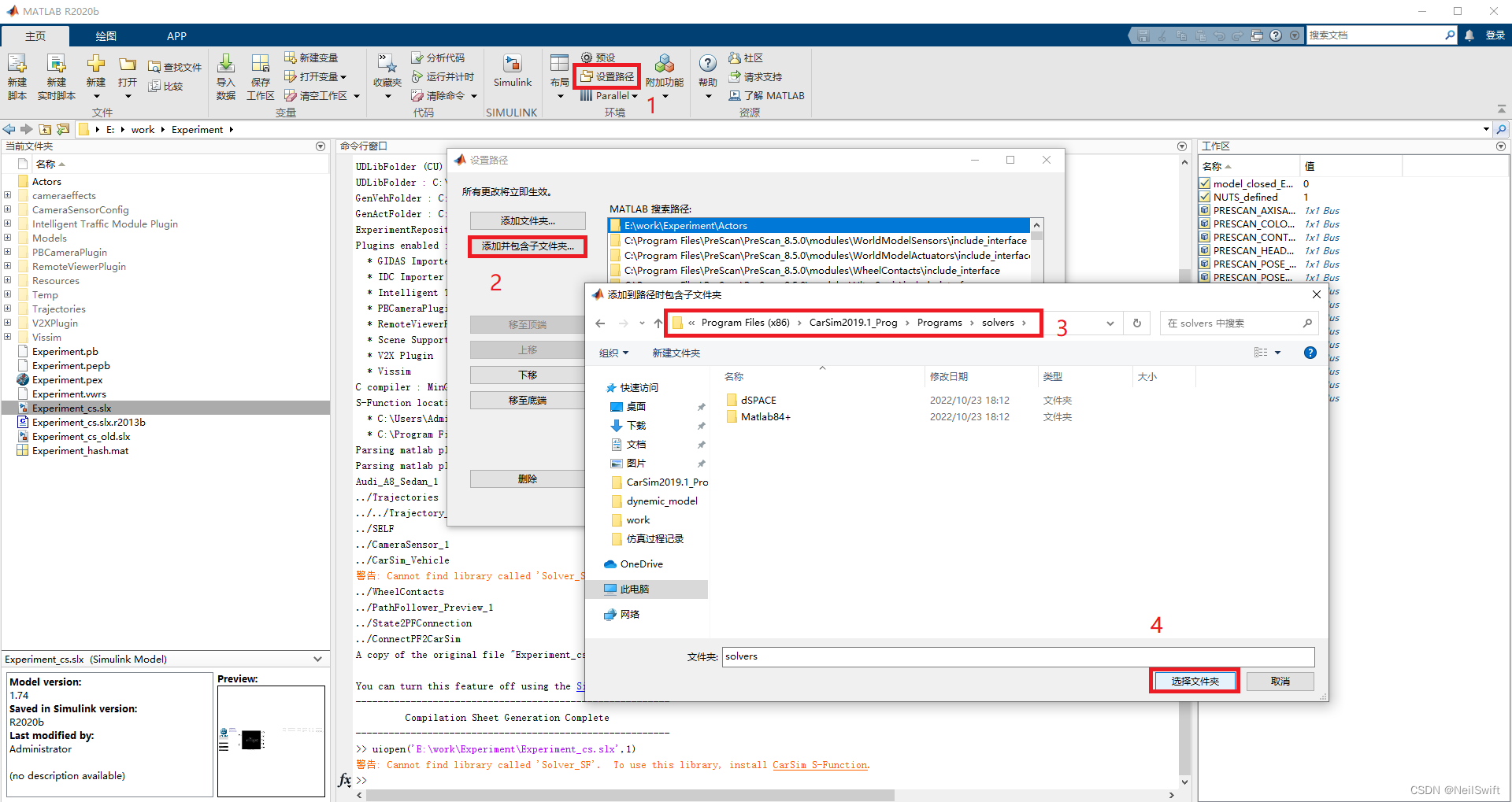This screenshot has height=802, width=1512.
Task: Click 取消 in folder dialog
Action: tap(1280, 681)
